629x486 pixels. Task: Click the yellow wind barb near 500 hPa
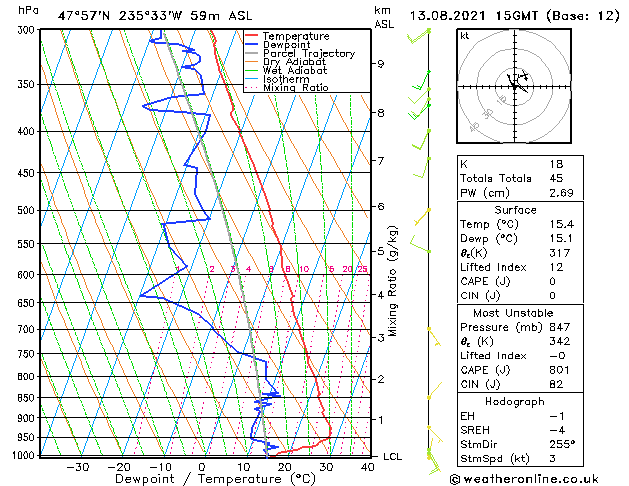tap(422, 217)
